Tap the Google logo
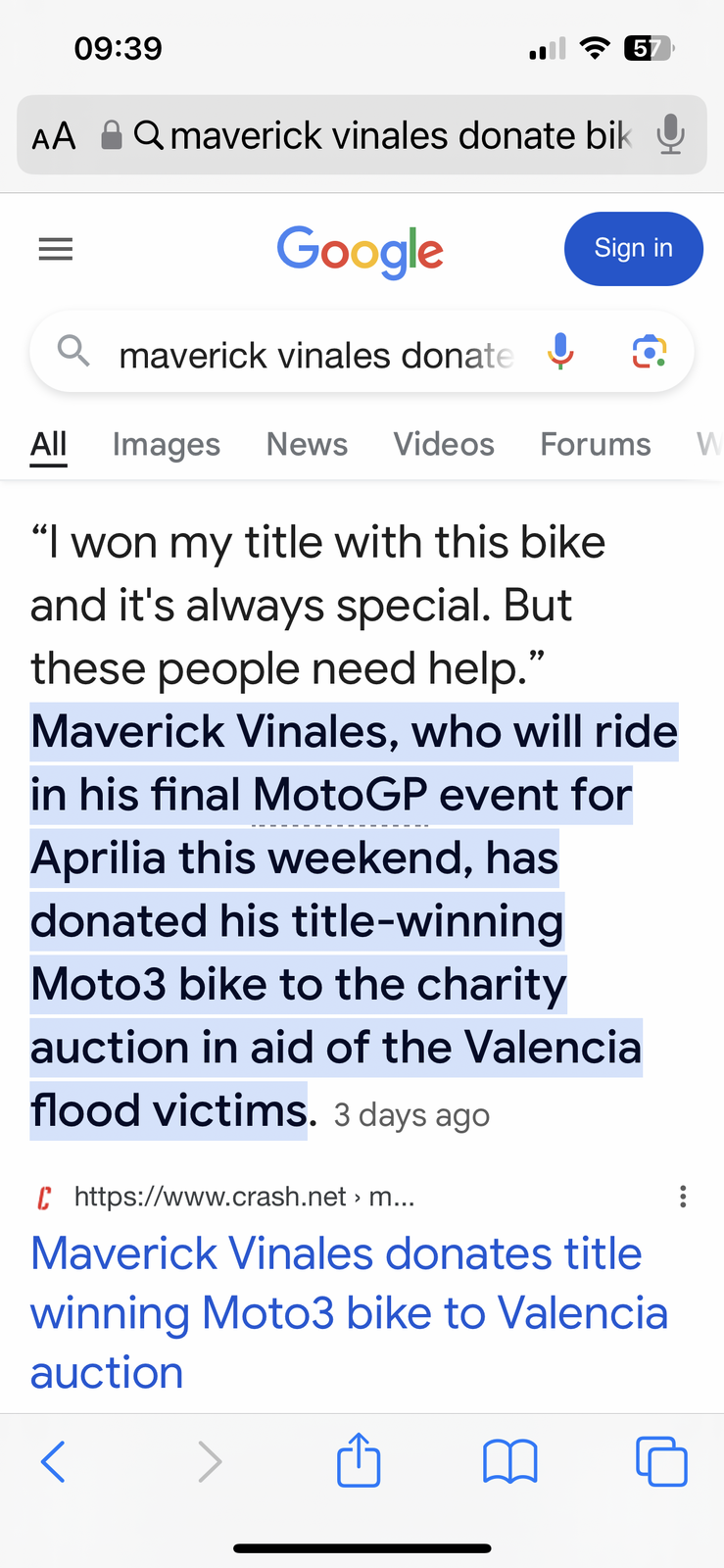 [x=361, y=251]
